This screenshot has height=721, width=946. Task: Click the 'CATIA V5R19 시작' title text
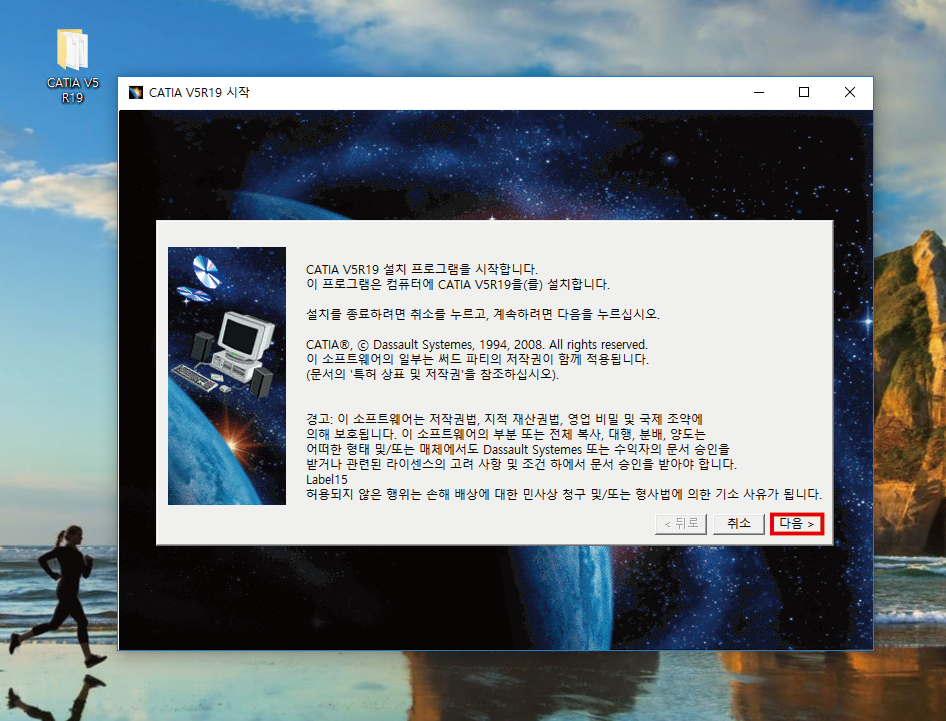point(199,92)
